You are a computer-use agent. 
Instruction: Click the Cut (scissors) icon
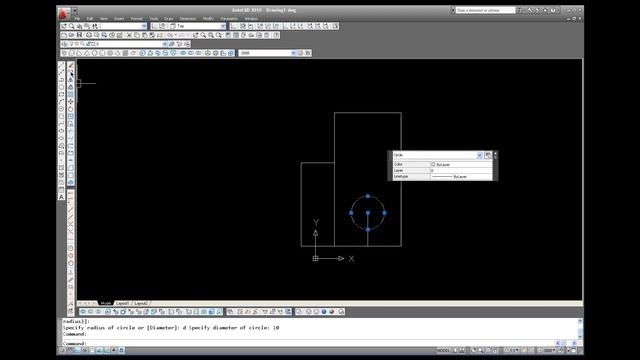point(129,35)
